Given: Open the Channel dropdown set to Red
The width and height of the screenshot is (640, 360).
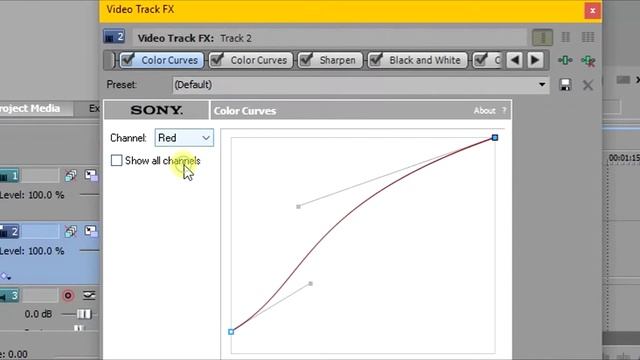Looking at the screenshot, I should click(184, 138).
